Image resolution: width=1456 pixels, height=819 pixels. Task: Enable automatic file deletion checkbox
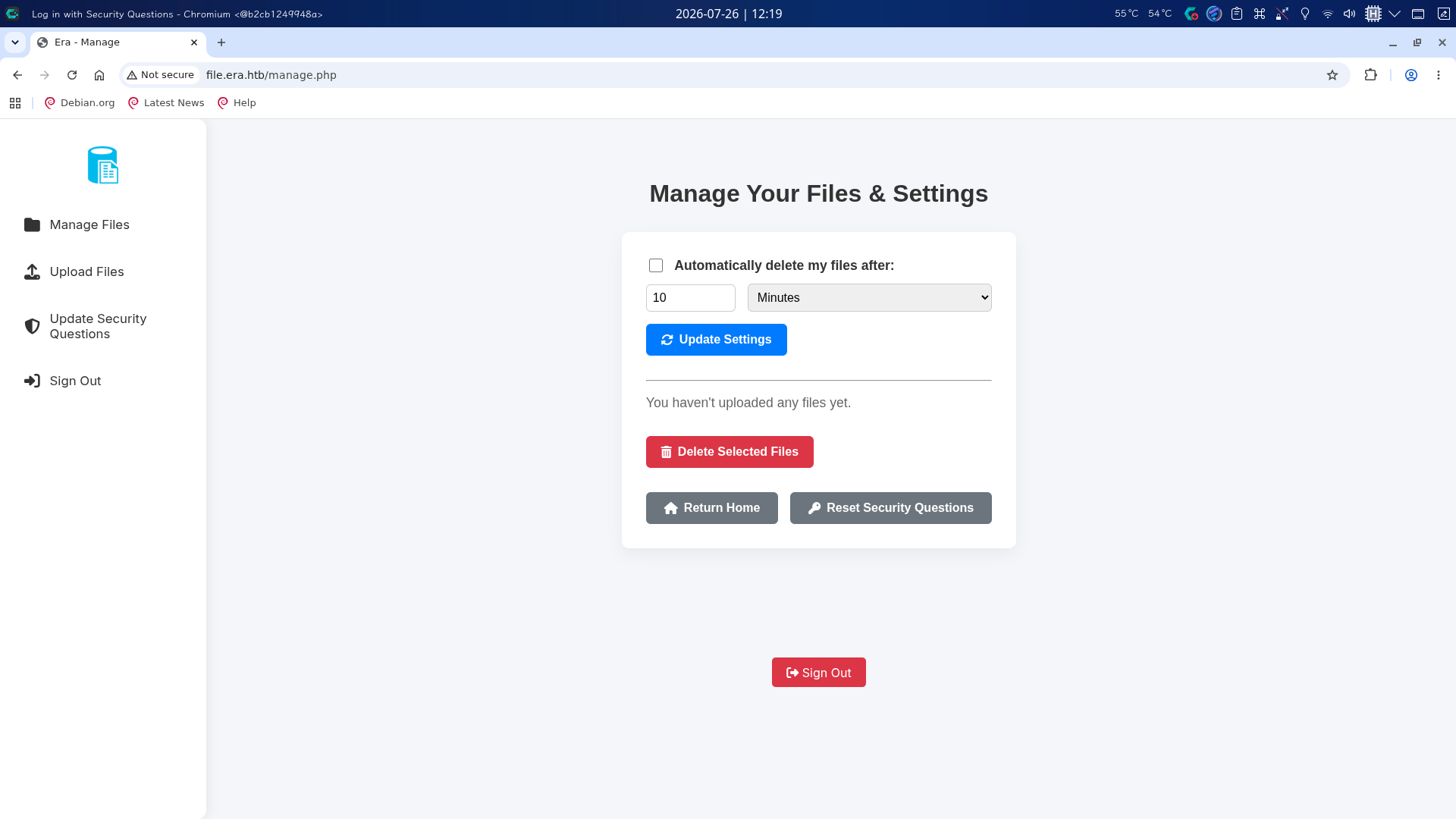[656, 265]
